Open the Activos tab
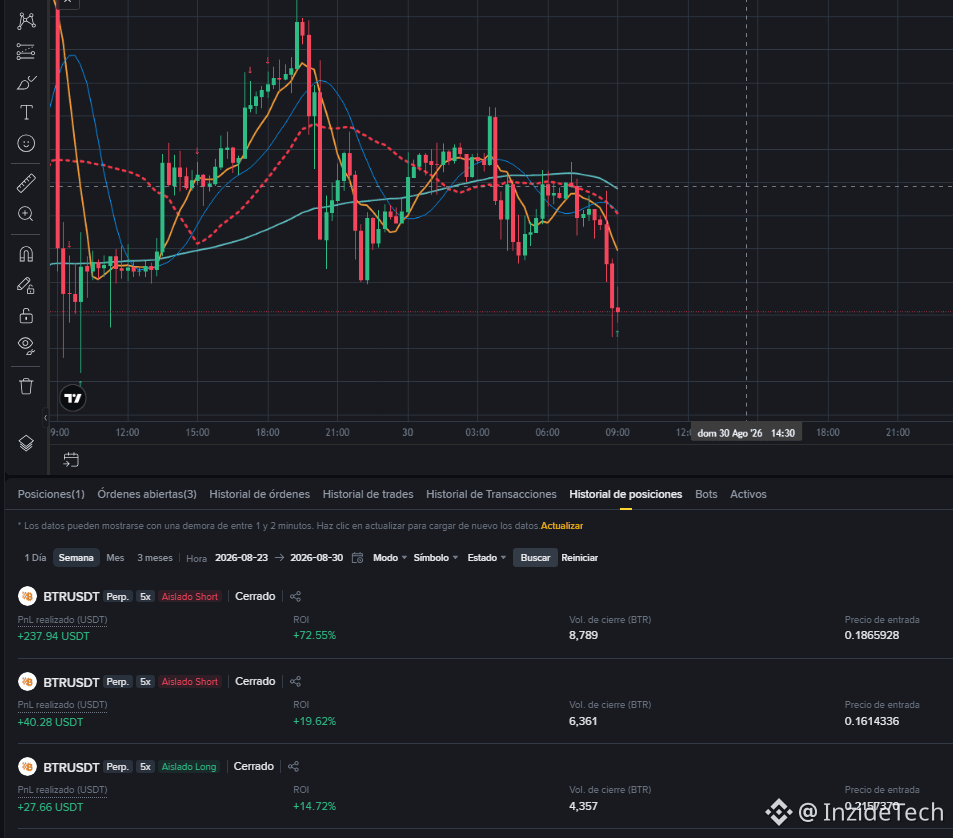The height and width of the screenshot is (838, 953). click(x=748, y=494)
